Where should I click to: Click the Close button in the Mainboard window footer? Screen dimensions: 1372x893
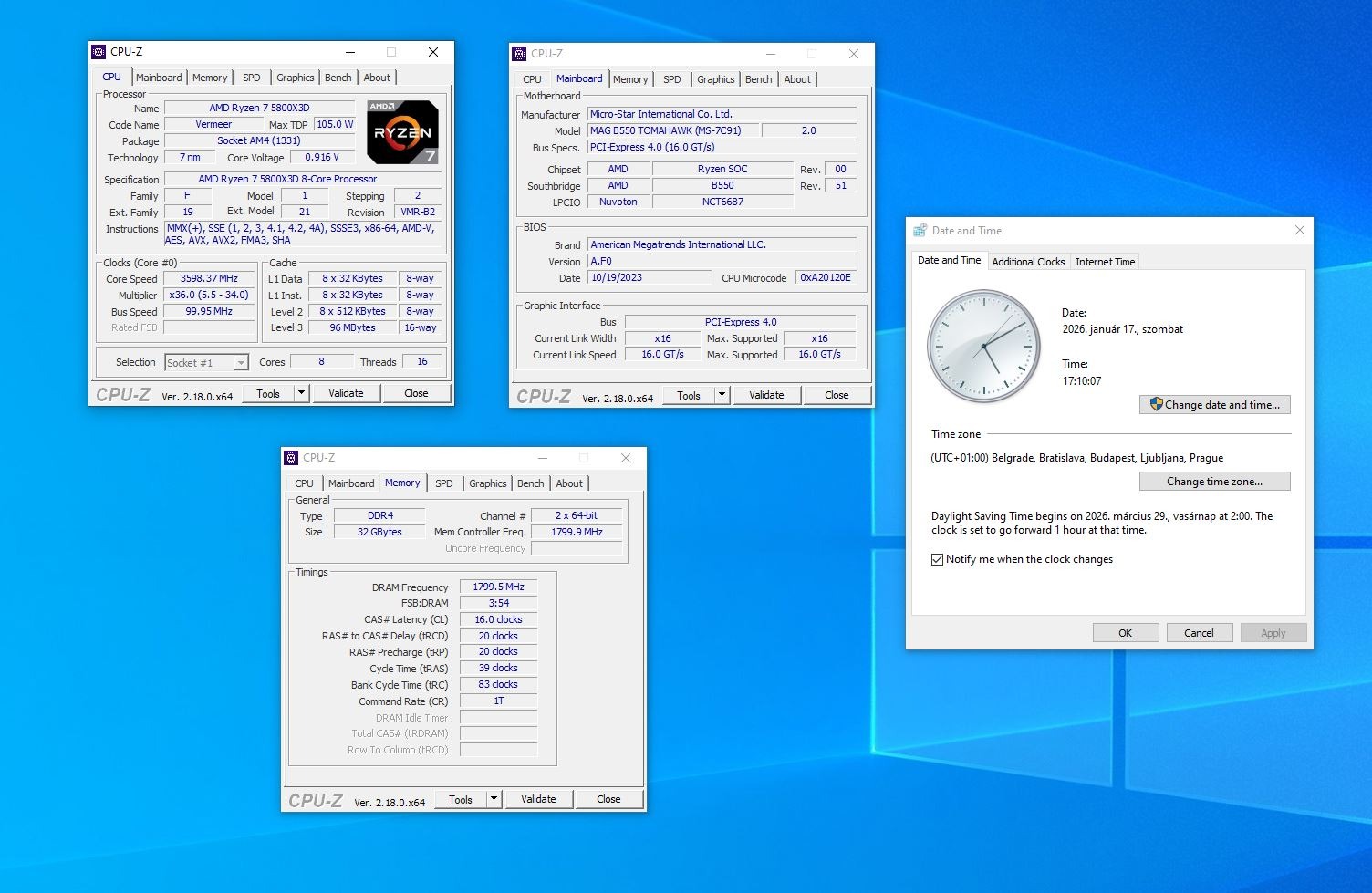click(x=837, y=395)
